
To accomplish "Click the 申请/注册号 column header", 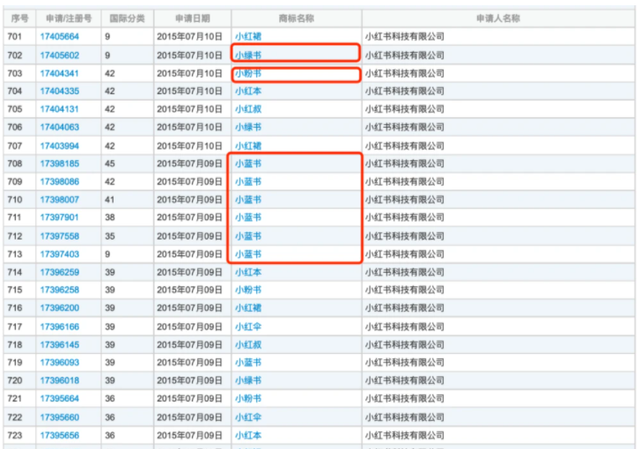I will click(68, 18).
